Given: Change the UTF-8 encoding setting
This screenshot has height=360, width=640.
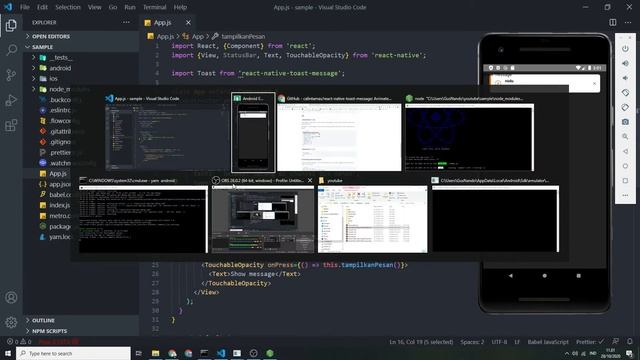Looking at the screenshot, I should pos(499,342).
